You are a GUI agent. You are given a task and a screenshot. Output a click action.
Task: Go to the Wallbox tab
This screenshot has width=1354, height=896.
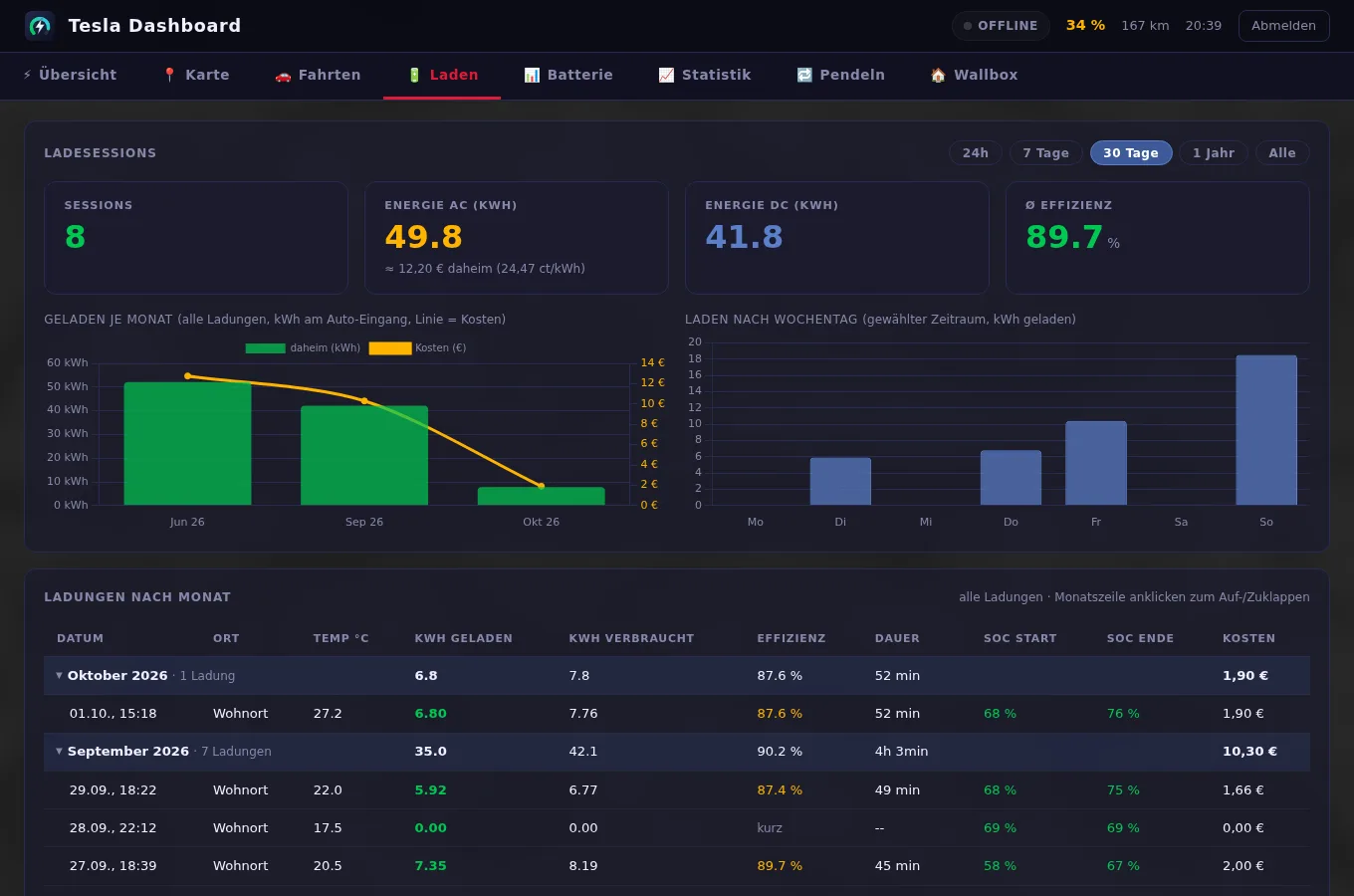click(974, 75)
